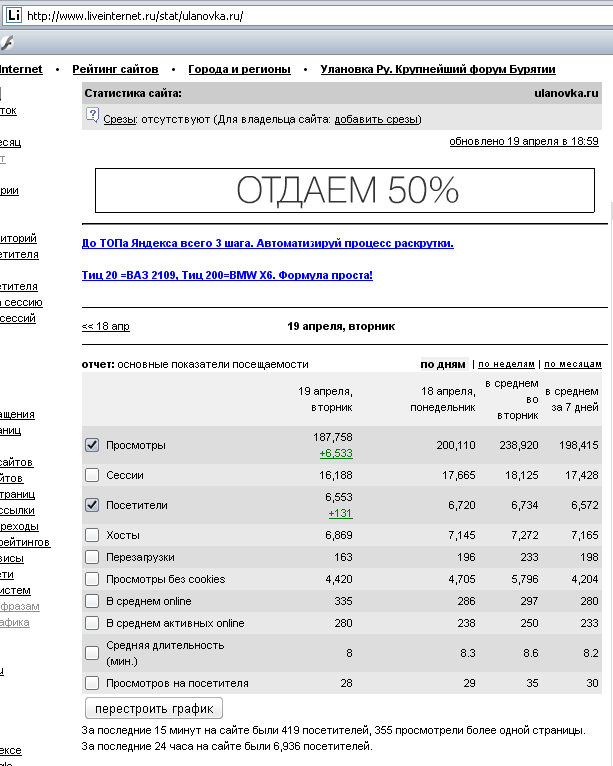Screen dimensions: 613x766
Task: Click the ОТДАЕМ 50% banner
Action: (x=347, y=189)
